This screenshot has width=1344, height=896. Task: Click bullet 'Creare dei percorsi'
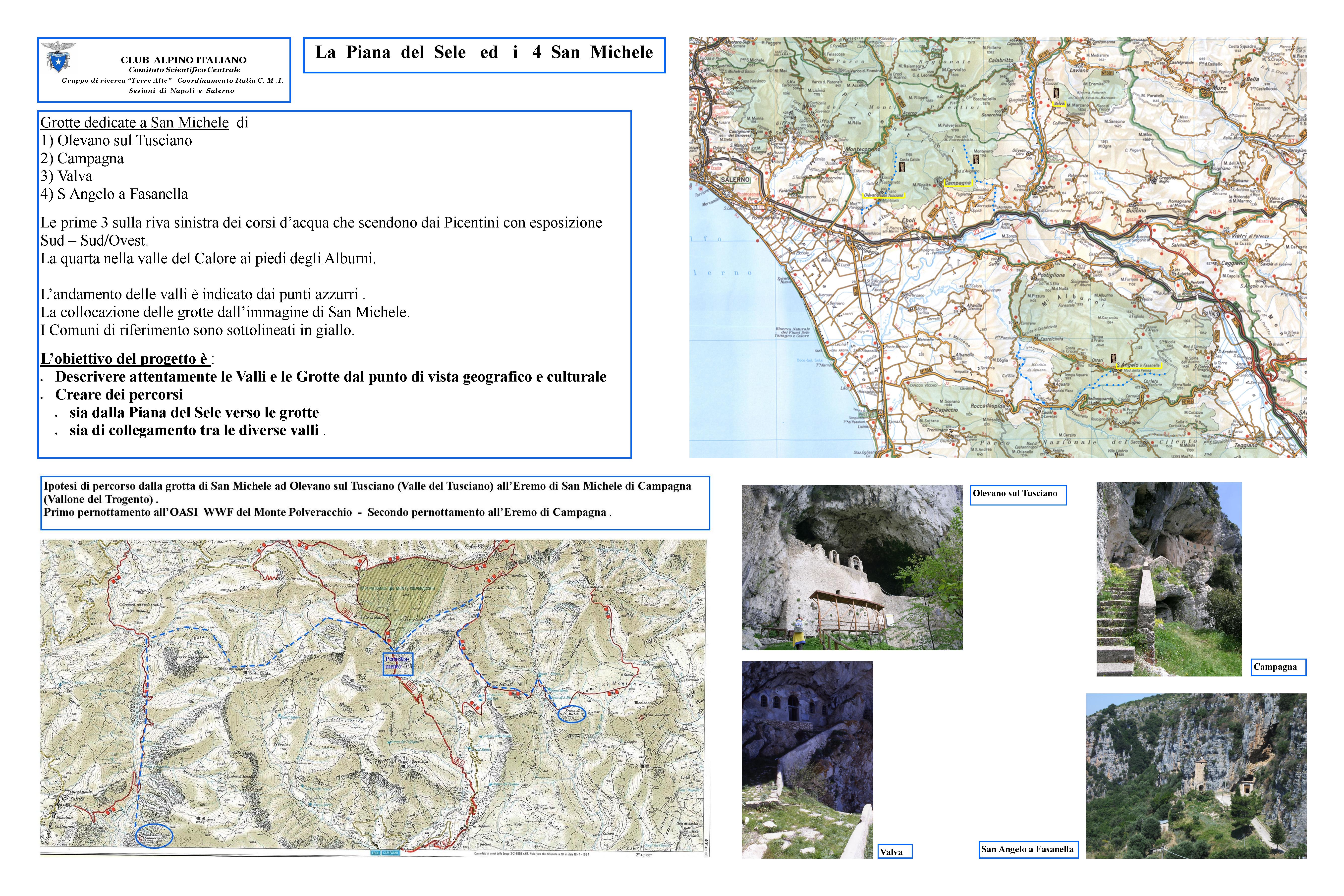coord(119,394)
